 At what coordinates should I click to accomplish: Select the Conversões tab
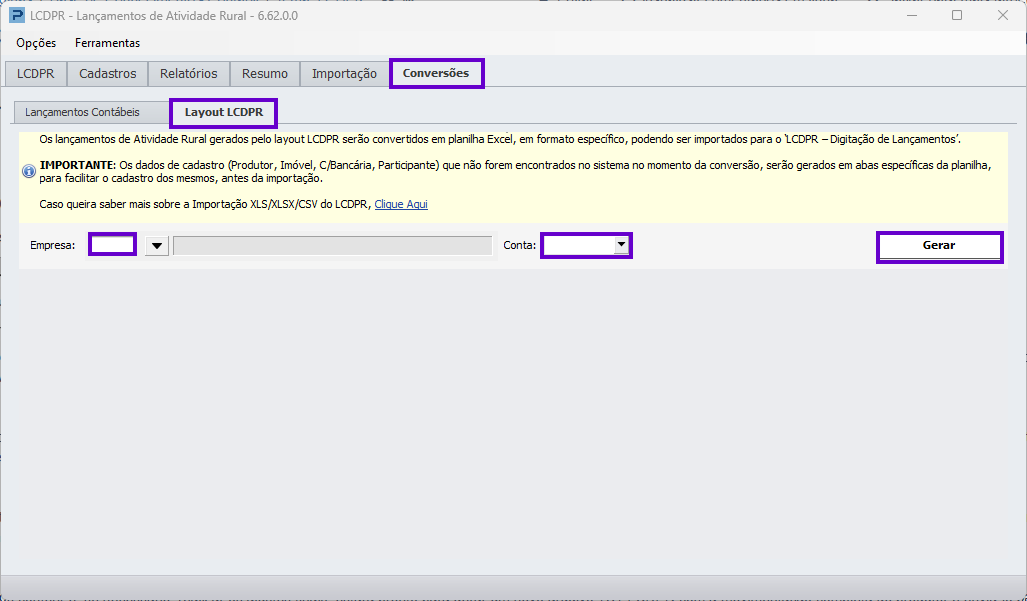436,73
